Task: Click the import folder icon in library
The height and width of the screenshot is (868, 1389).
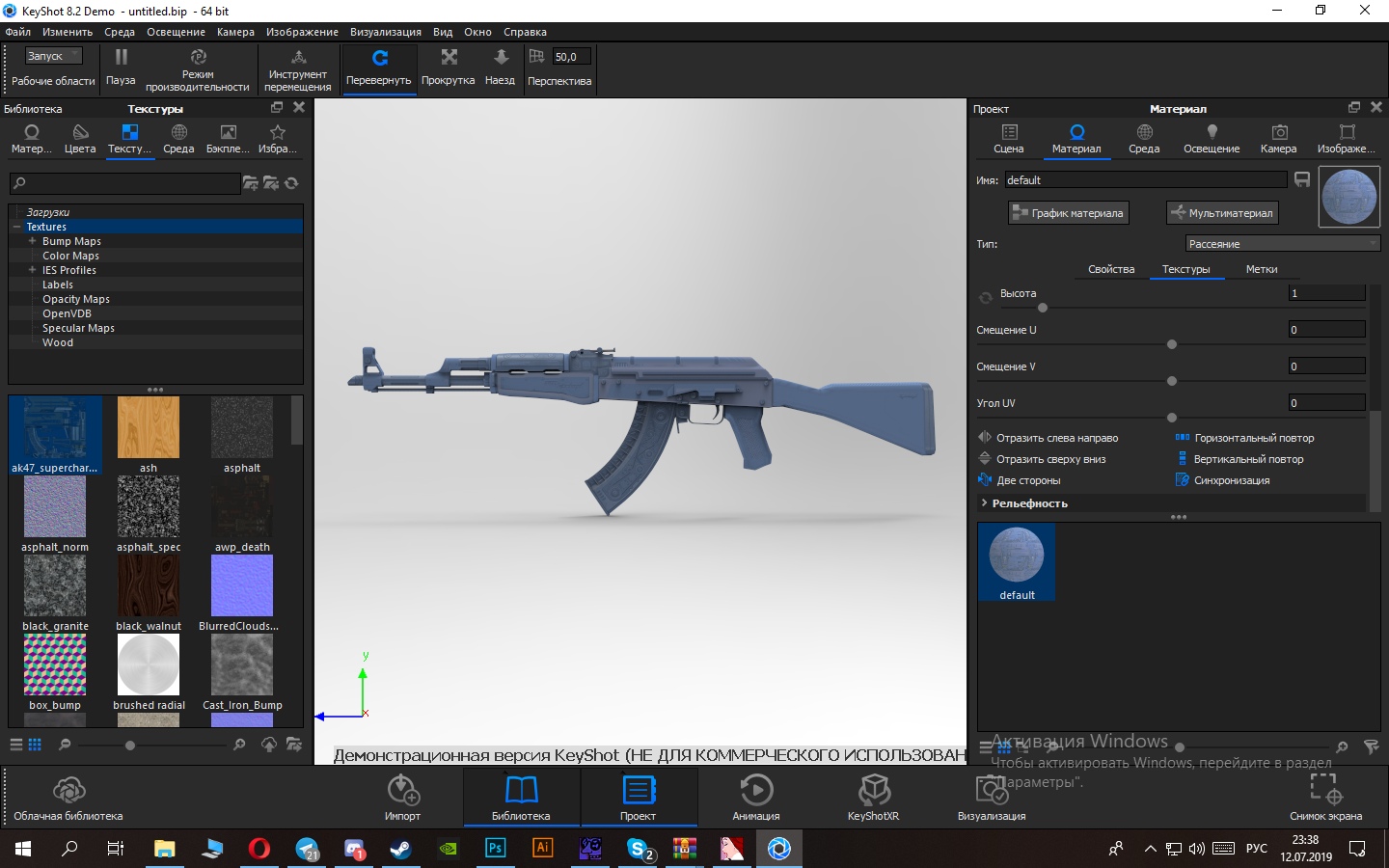Action: click(x=271, y=182)
